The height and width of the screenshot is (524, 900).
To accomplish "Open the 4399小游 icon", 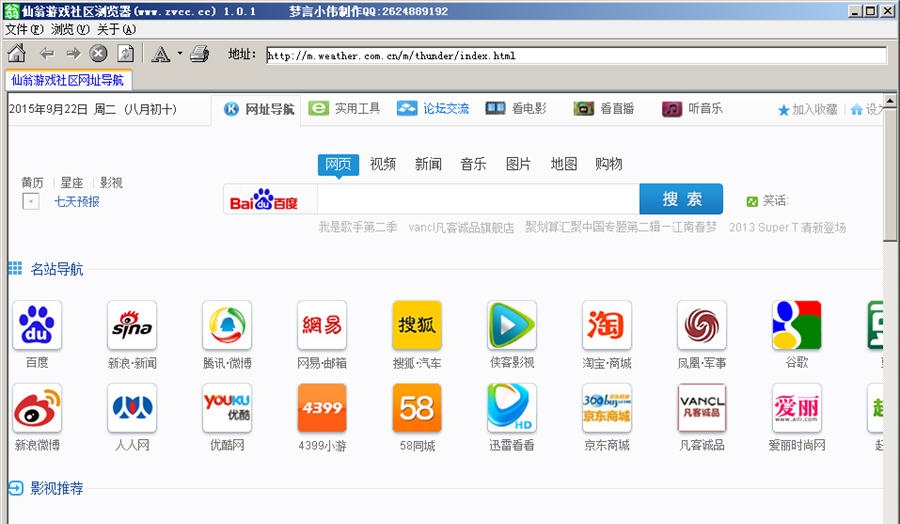I will (322, 408).
